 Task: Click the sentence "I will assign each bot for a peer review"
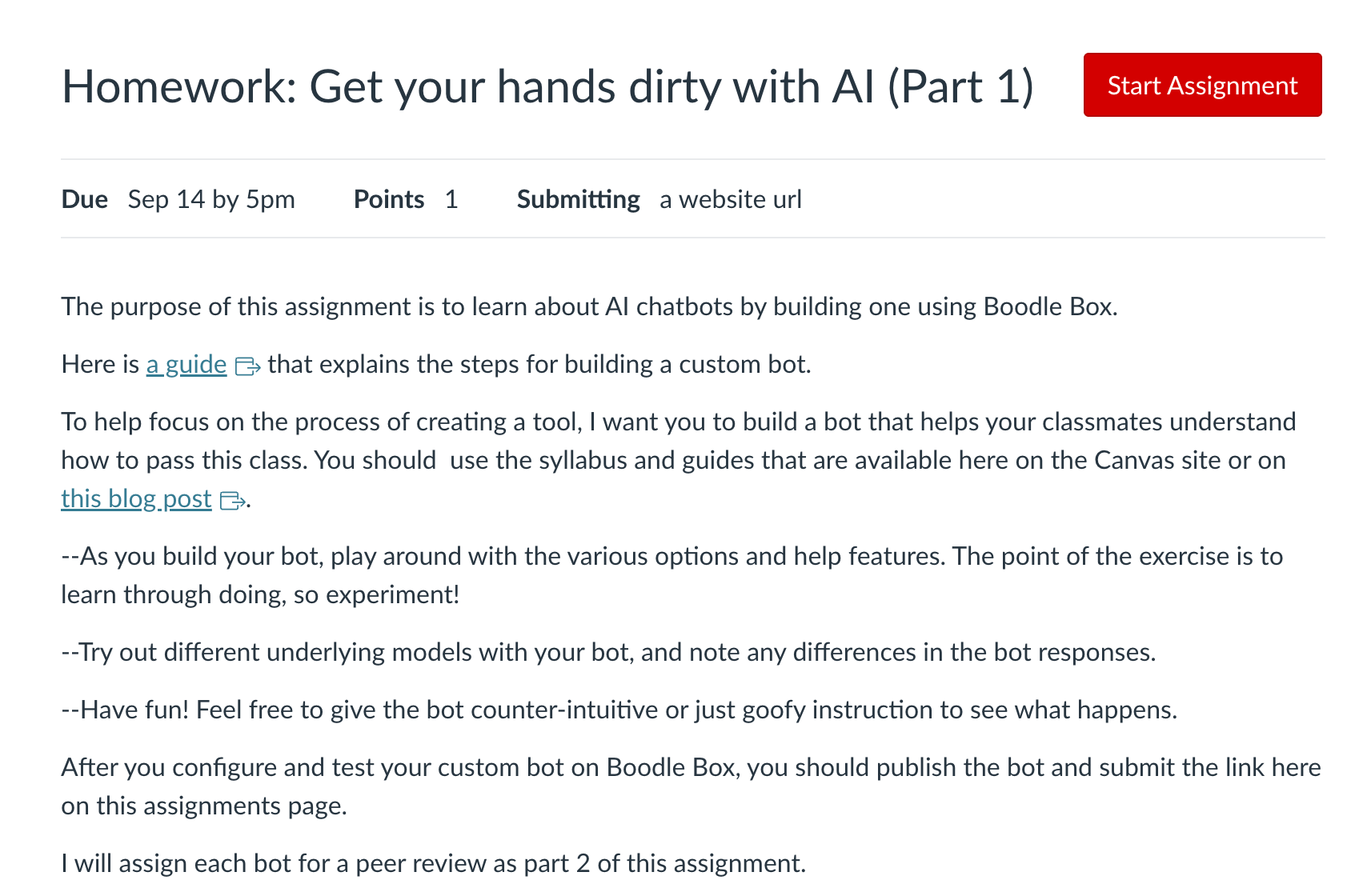pyautogui.click(x=433, y=863)
